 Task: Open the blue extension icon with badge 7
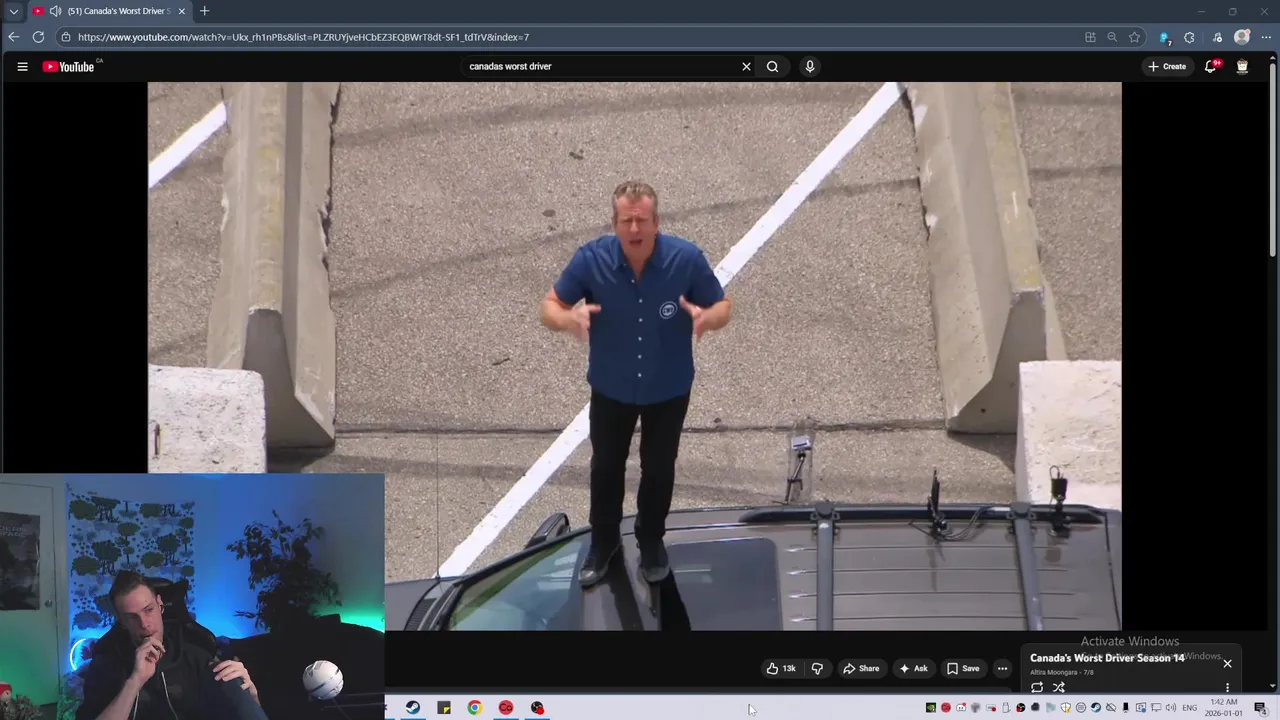[x=1164, y=37]
